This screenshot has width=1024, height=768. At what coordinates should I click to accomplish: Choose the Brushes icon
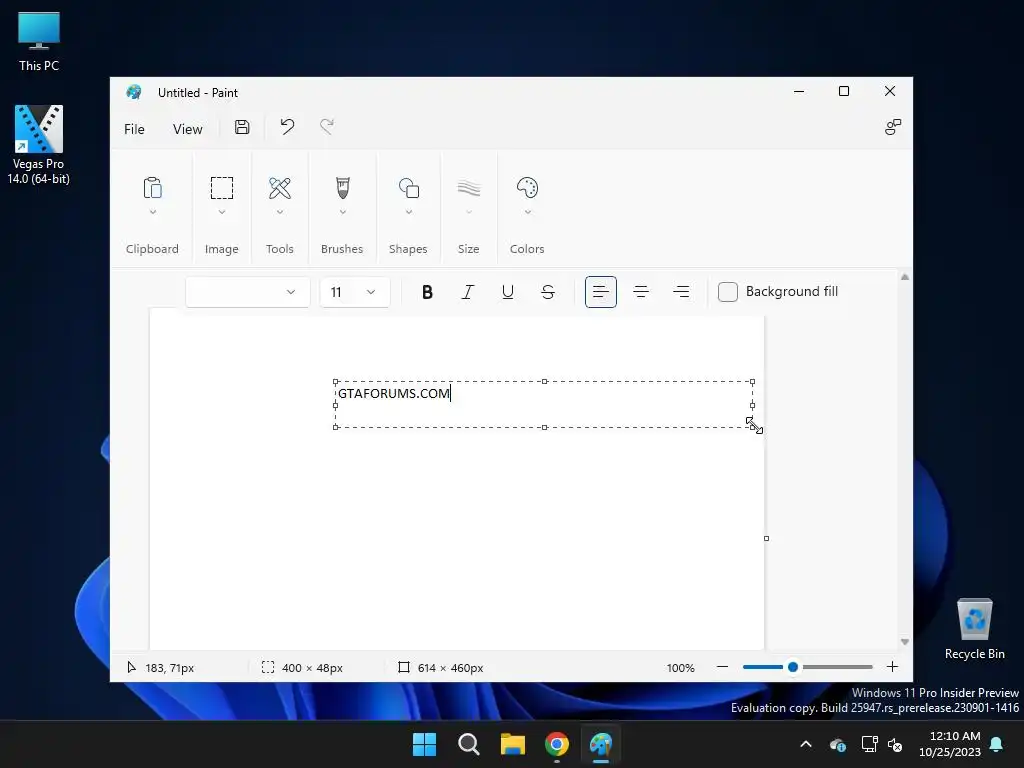[342, 188]
